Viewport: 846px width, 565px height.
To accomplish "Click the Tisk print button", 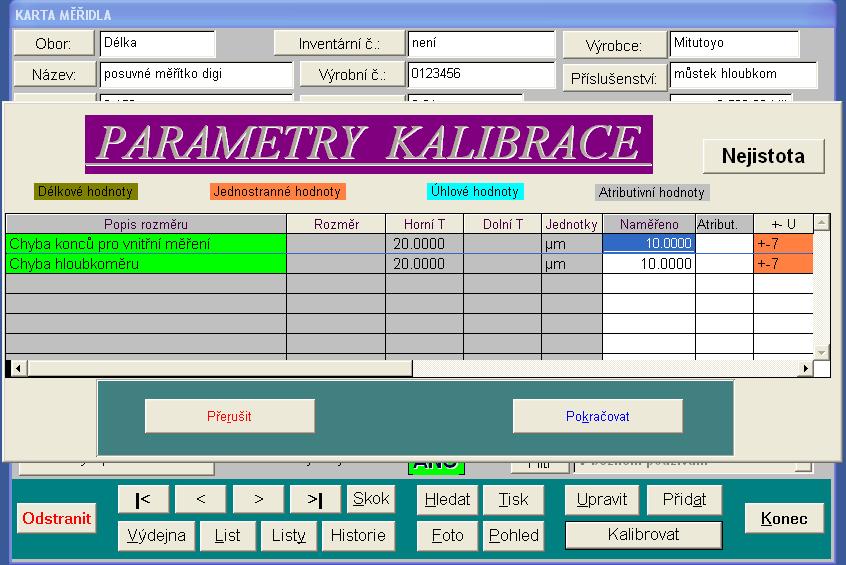I will (513, 500).
